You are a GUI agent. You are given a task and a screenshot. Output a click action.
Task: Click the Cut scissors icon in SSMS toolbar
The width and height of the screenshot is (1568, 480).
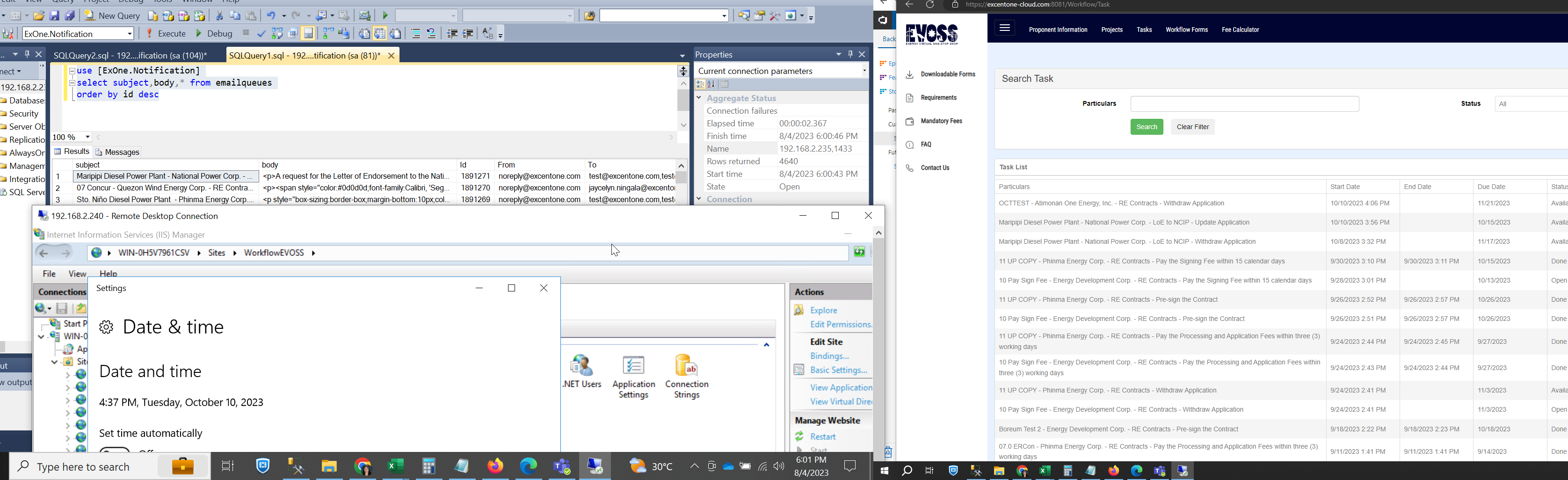tap(219, 16)
